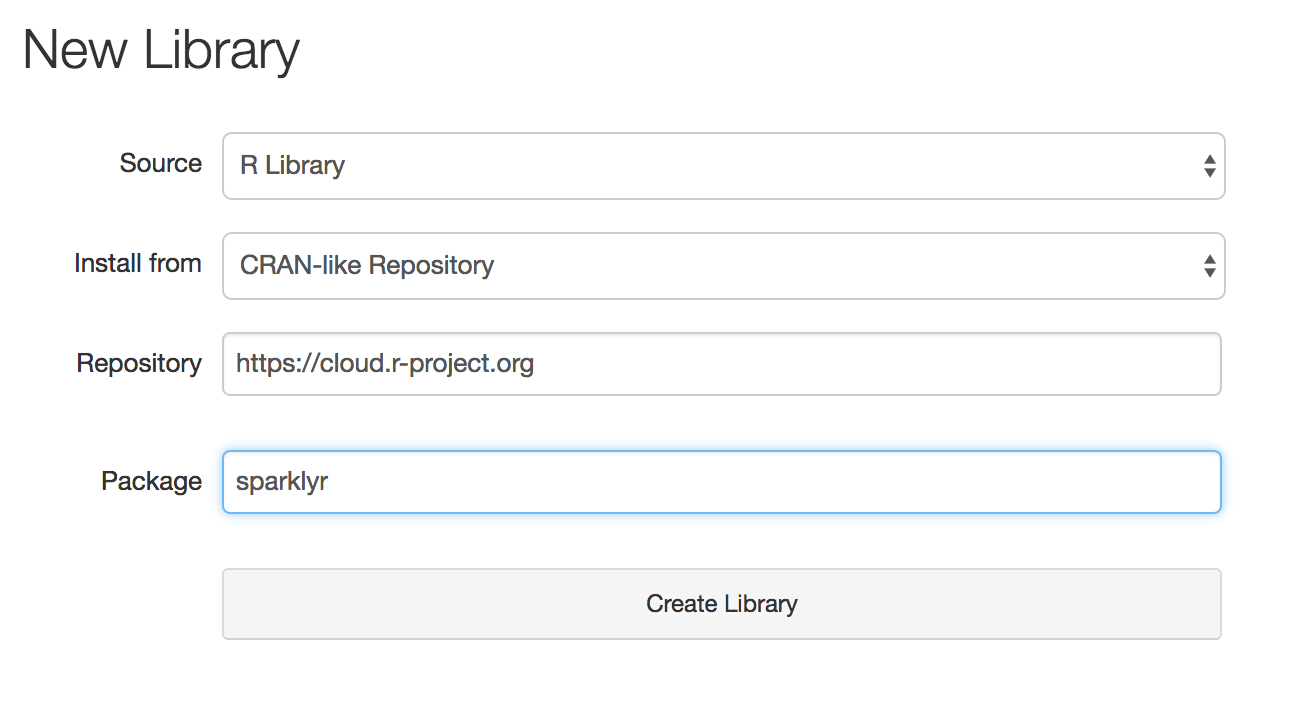The width and height of the screenshot is (1294, 710).
Task: Click the "CRAN-like Repository" value text
Action: [367, 266]
